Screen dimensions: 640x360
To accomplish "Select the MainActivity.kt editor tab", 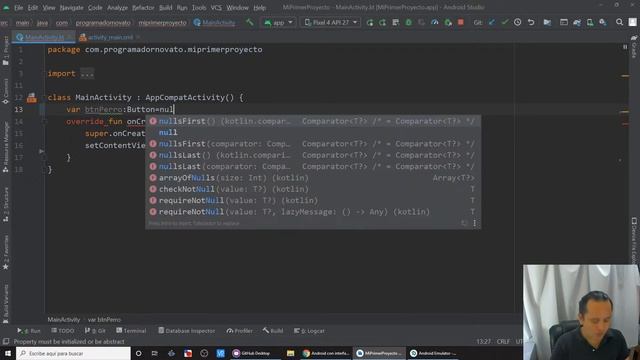I will pos(44,37).
